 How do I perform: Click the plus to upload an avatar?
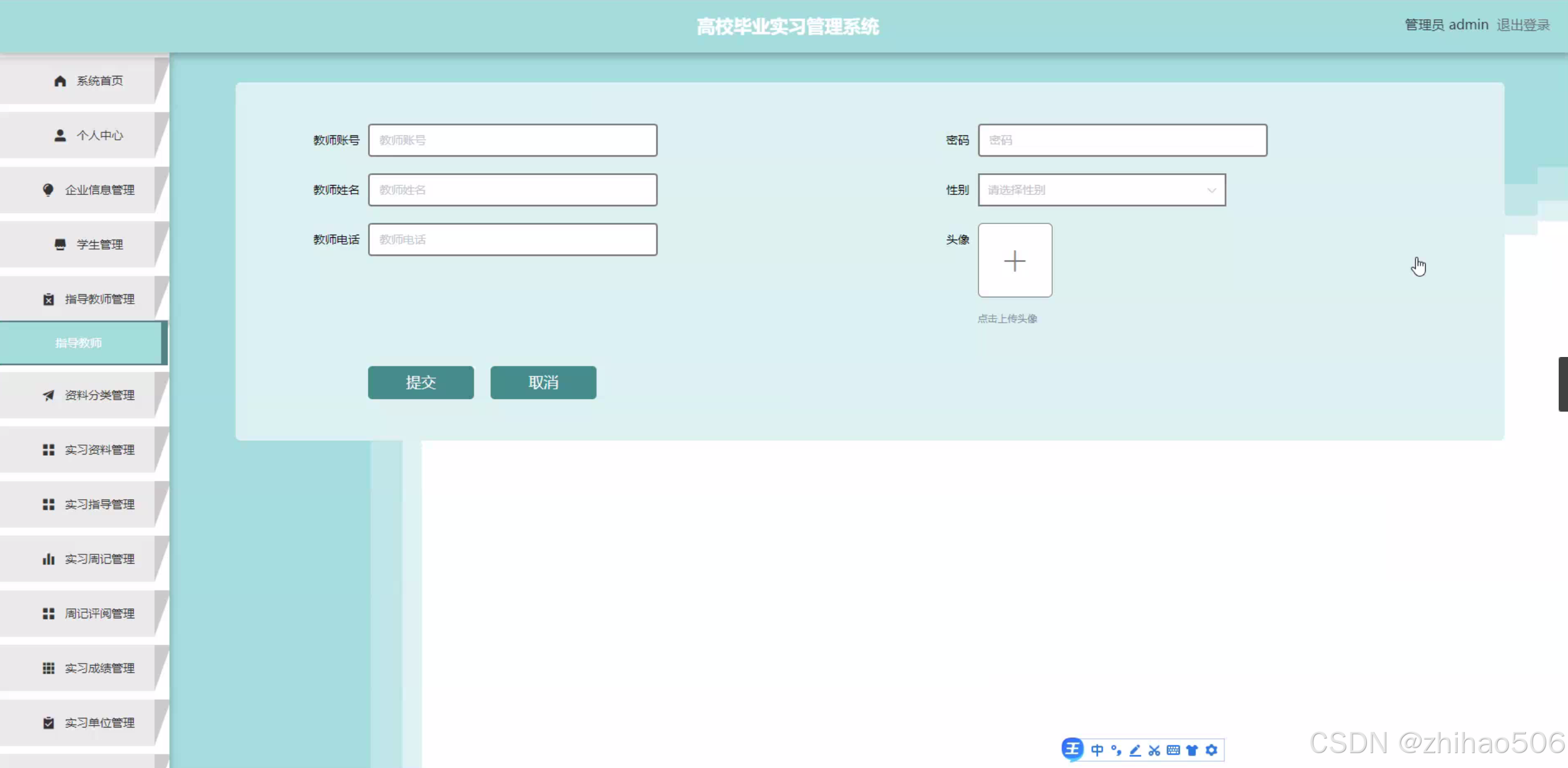(x=1014, y=260)
